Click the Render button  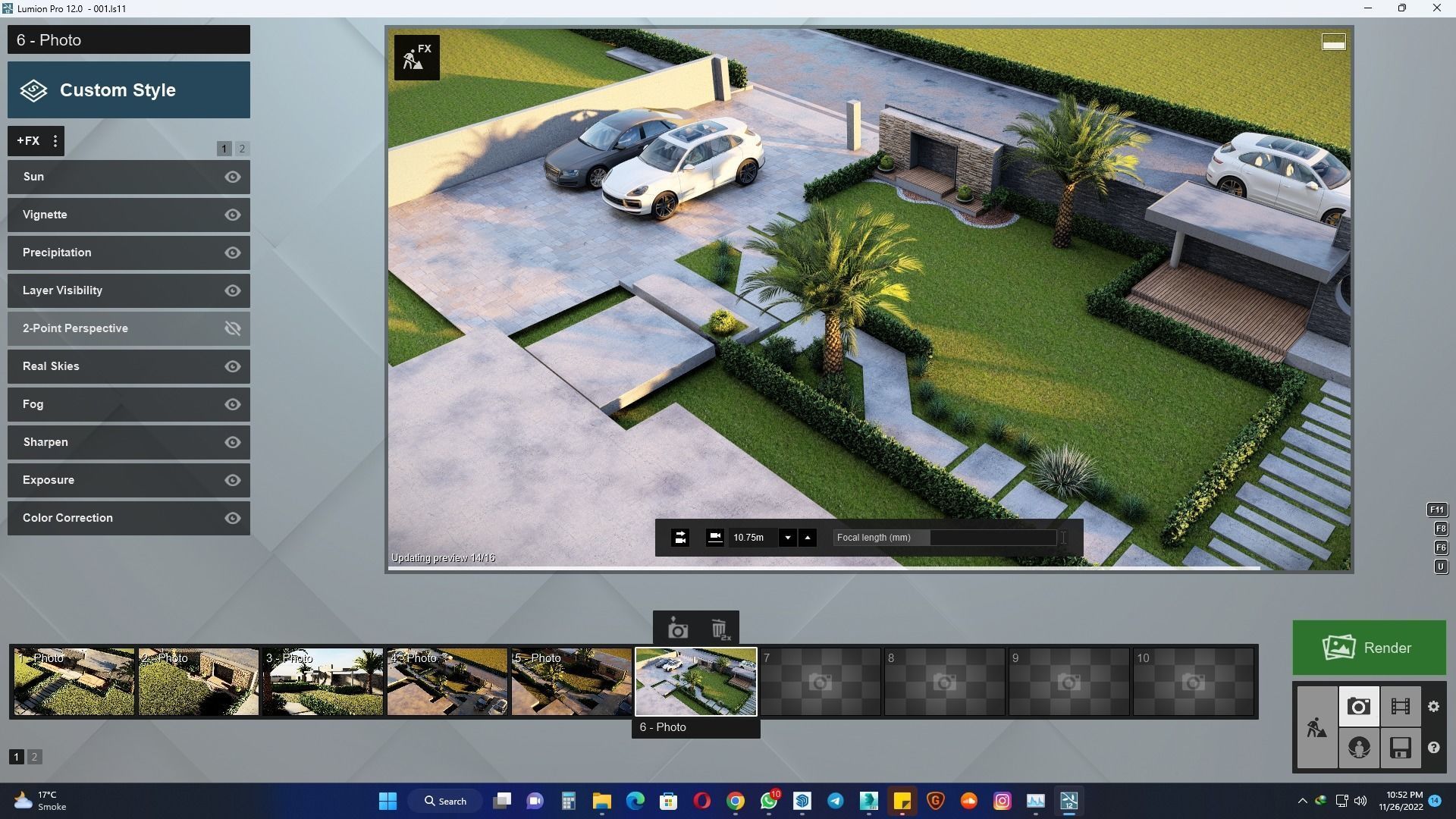click(x=1370, y=648)
